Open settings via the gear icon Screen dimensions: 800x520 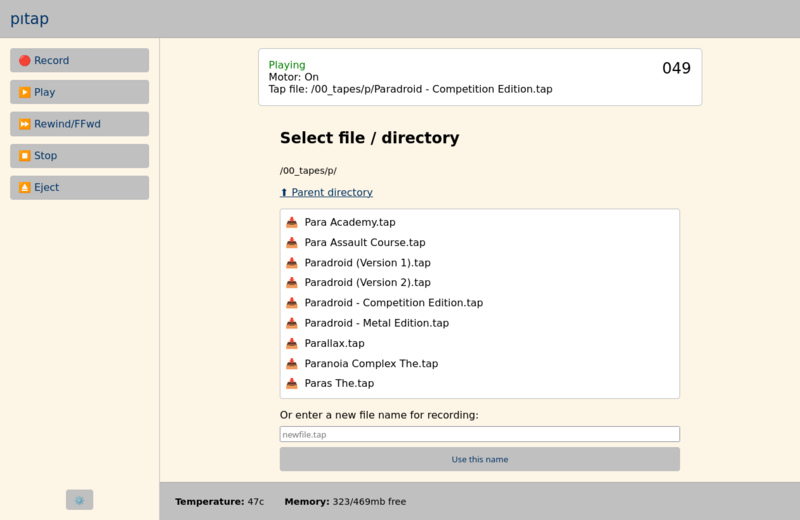80,500
